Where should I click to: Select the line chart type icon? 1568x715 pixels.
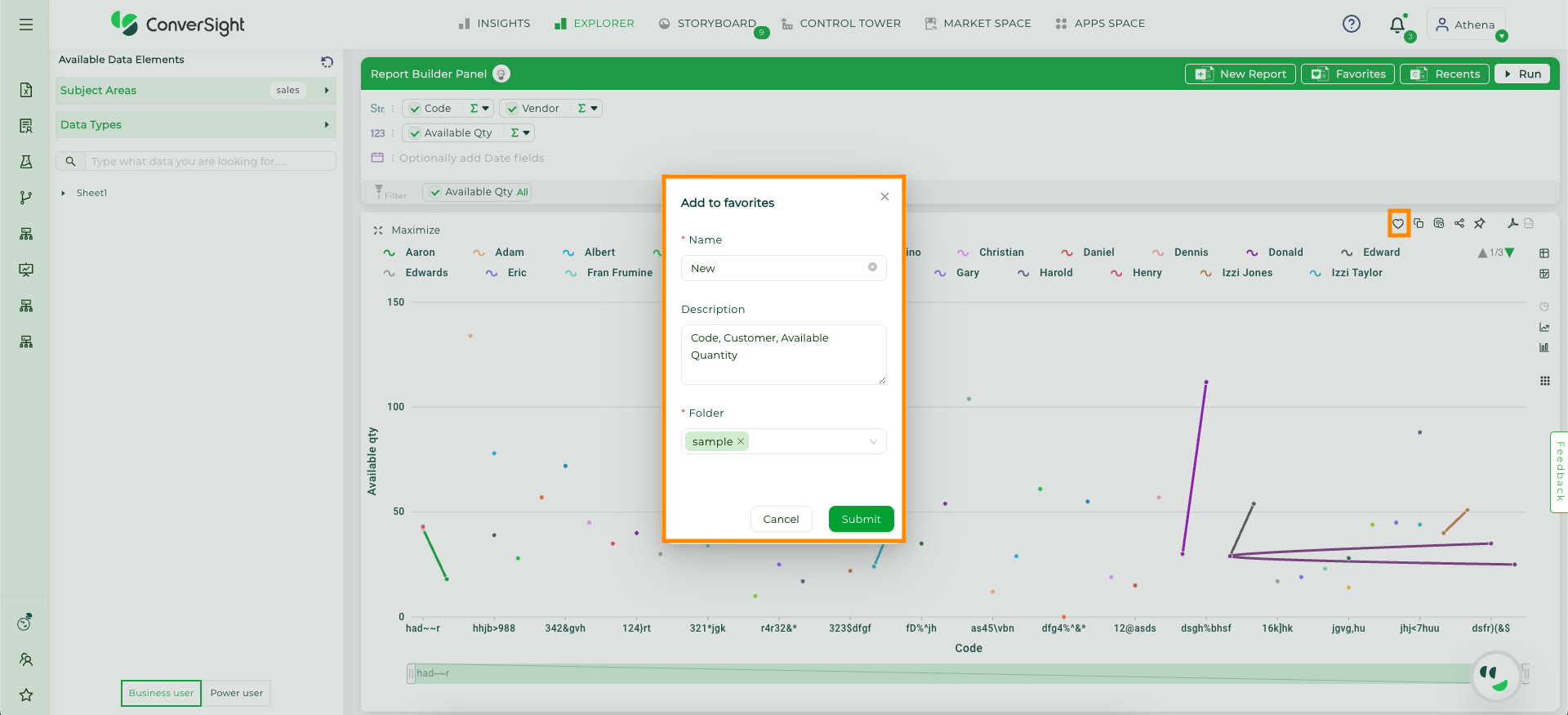point(1544,327)
